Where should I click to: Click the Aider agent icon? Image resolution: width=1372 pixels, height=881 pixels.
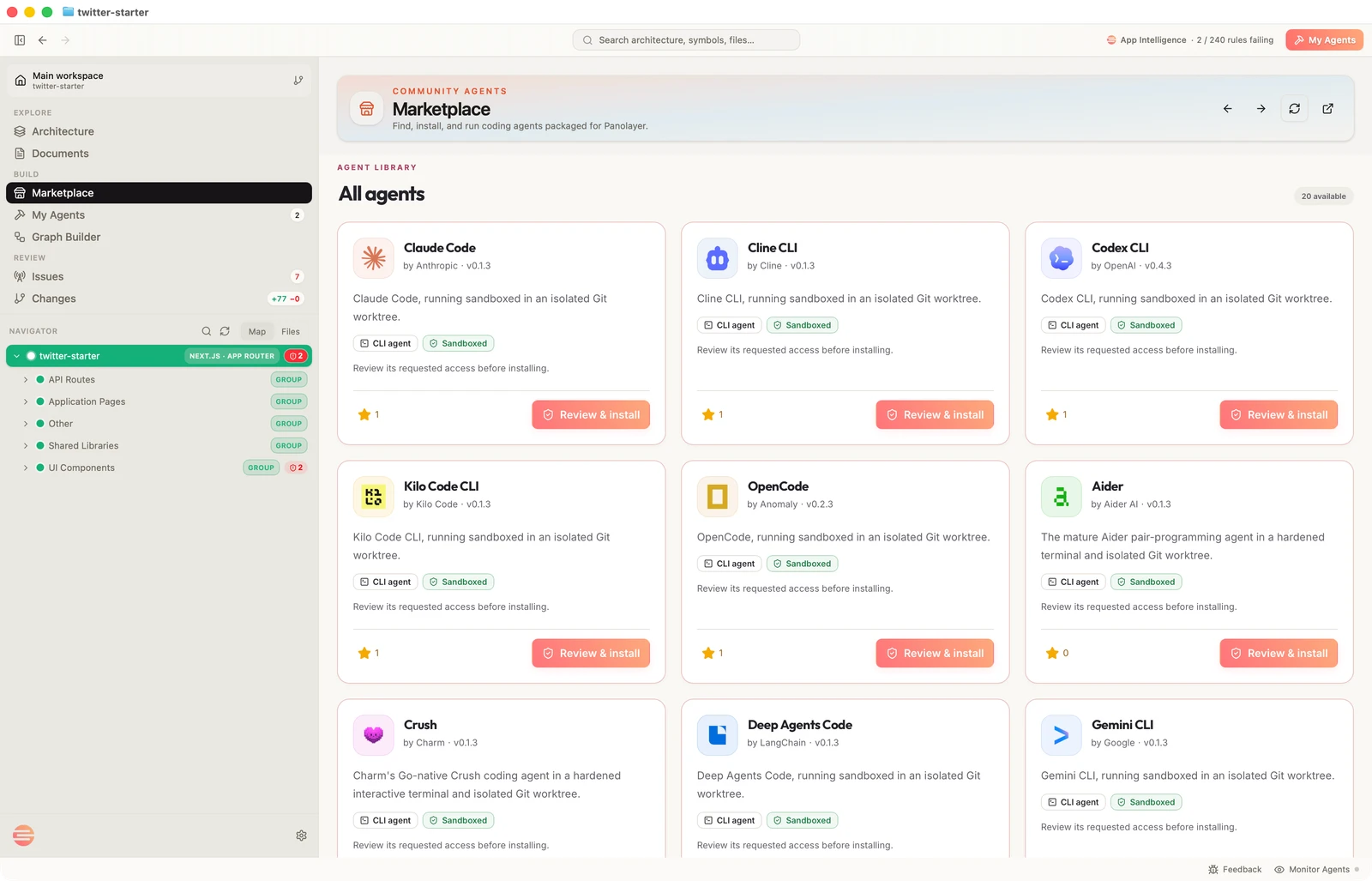point(1062,497)
